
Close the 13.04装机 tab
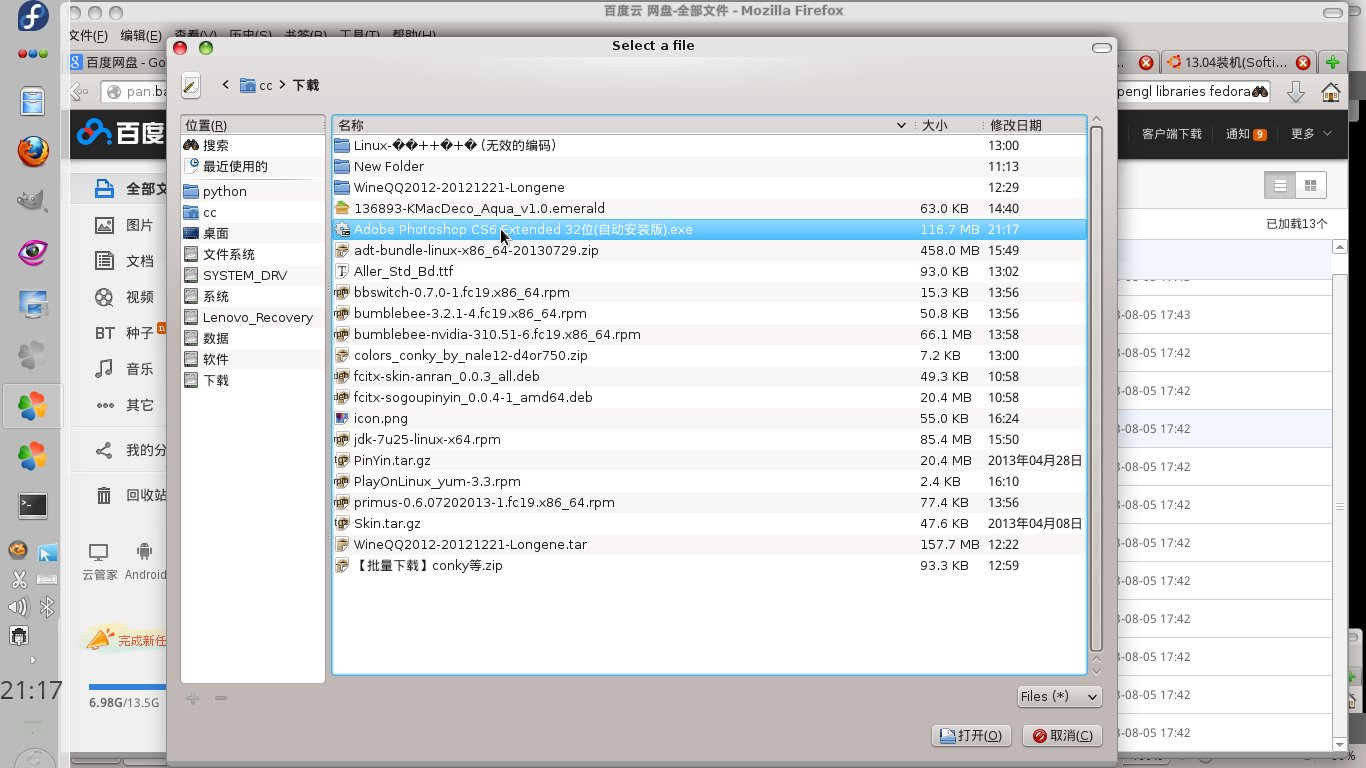1303,62
